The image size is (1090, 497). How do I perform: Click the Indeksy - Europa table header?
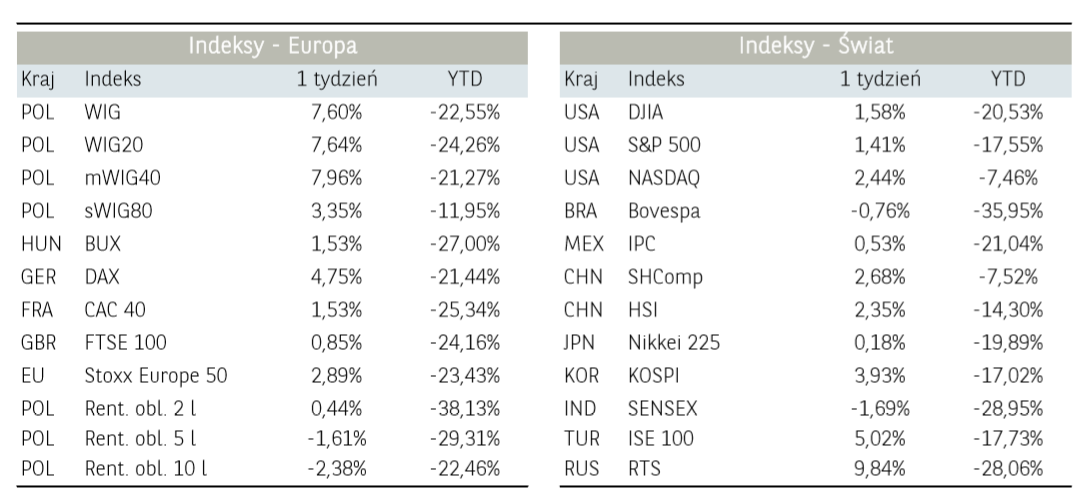(272, 46)
